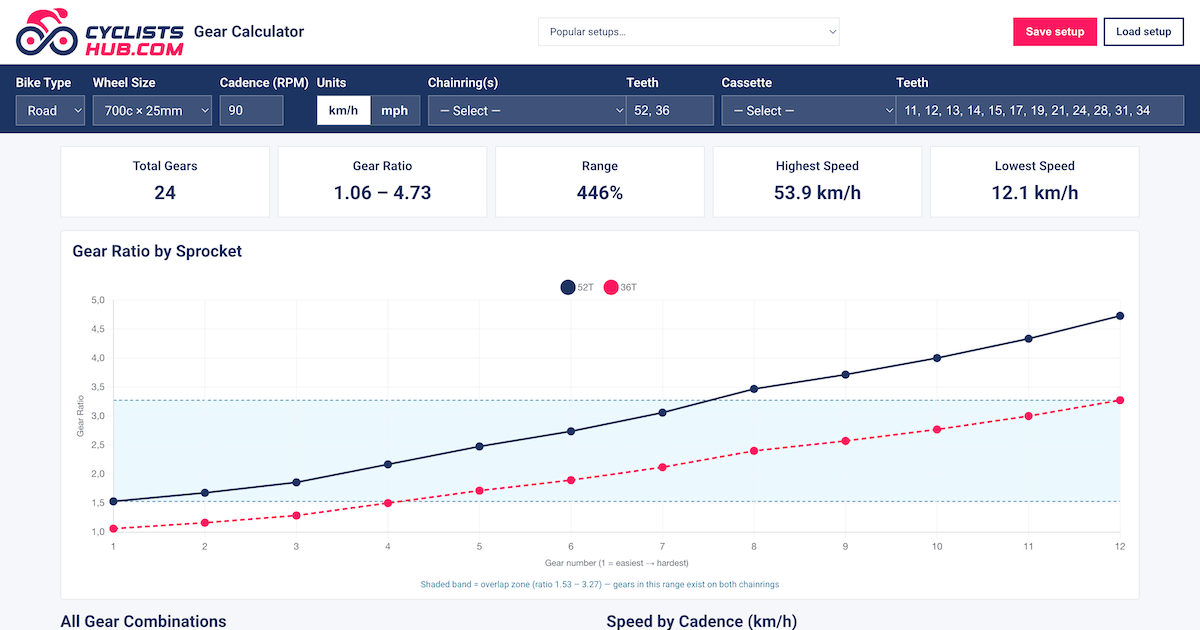
Task: Click the 52T data point at gear 12
Action: pos(1120,316)
